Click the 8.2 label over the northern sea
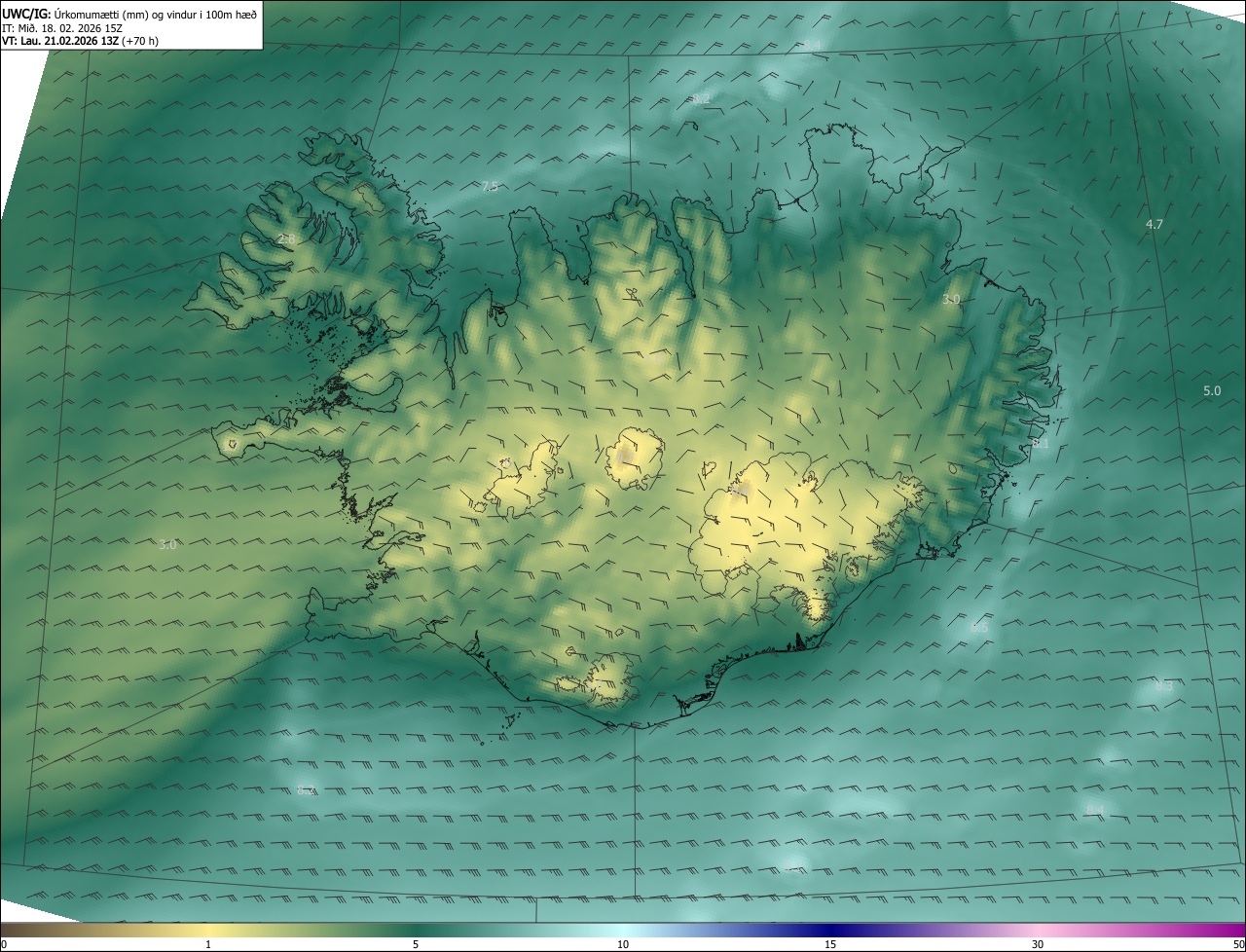1246x952 pixels. point(701,99)
